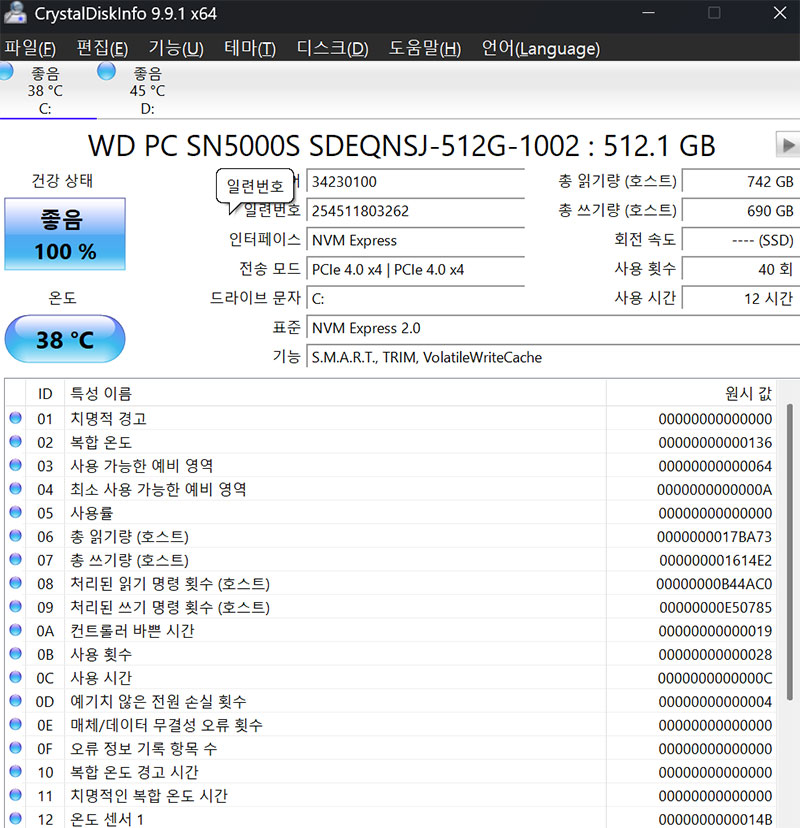Select the C: drive tab at 38 °C
The width and height of the screenshot is (800, 828).
point(45,90)
